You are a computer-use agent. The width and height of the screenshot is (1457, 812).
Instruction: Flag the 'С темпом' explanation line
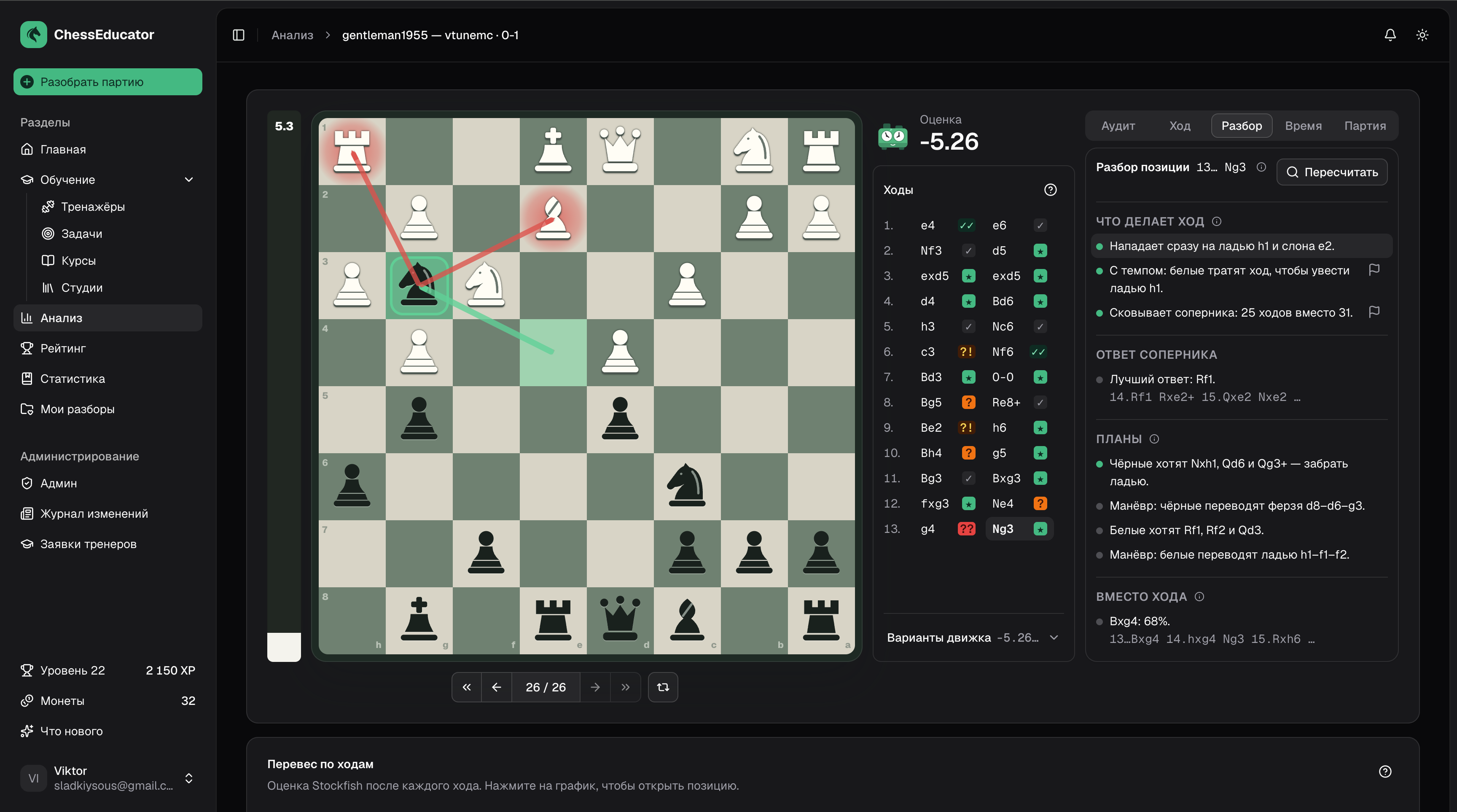(1374, 270)
